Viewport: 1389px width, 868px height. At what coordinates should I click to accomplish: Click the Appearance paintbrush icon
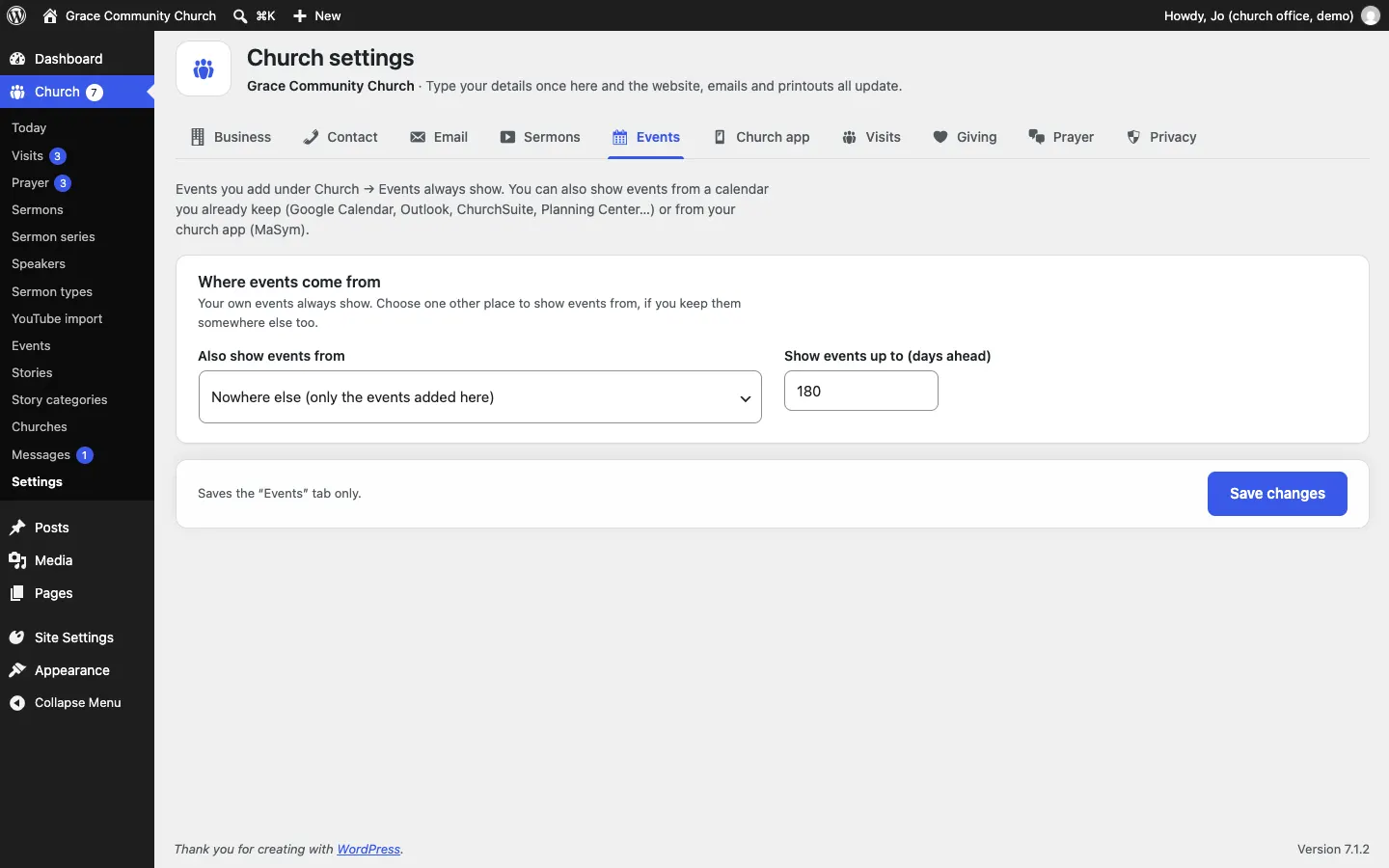click(17, 670)
